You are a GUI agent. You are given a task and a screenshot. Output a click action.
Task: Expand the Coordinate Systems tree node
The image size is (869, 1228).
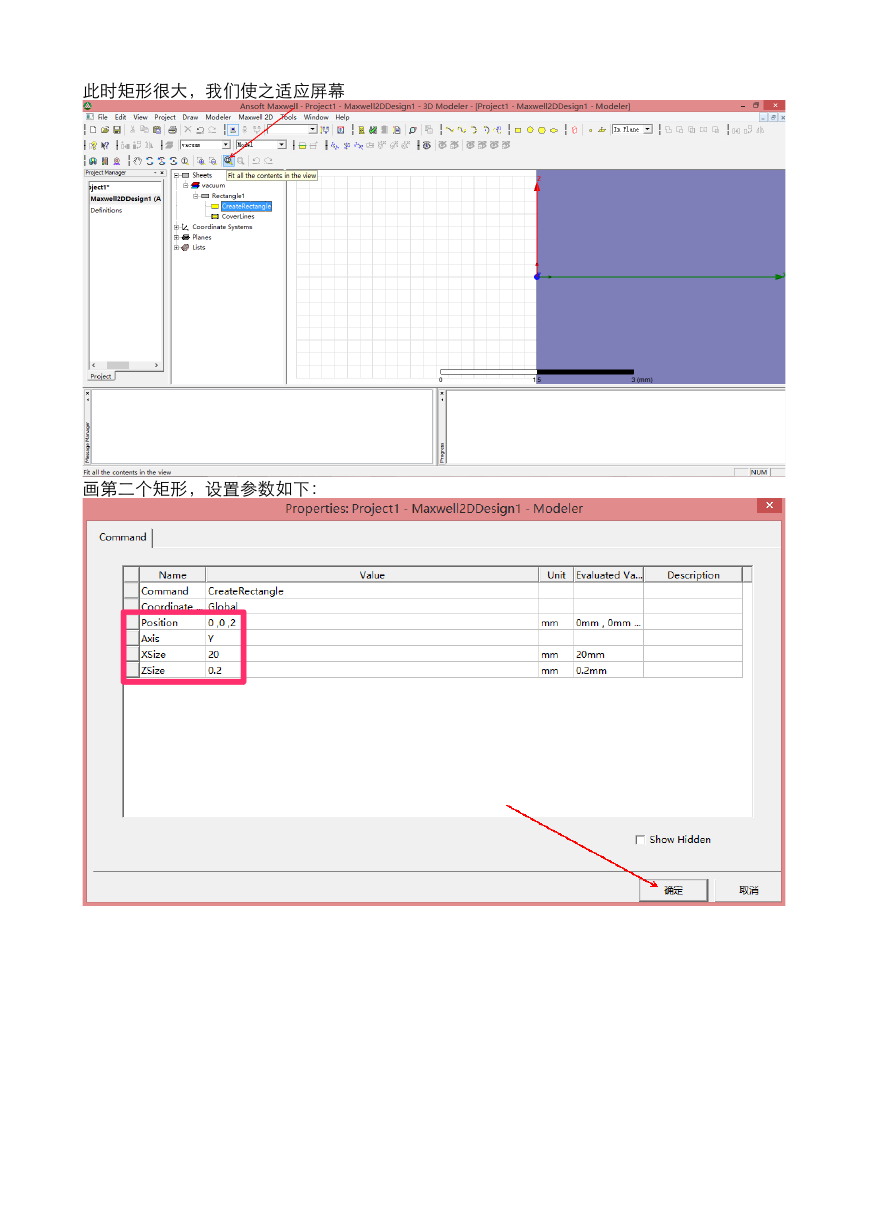(x=176, y=227)
